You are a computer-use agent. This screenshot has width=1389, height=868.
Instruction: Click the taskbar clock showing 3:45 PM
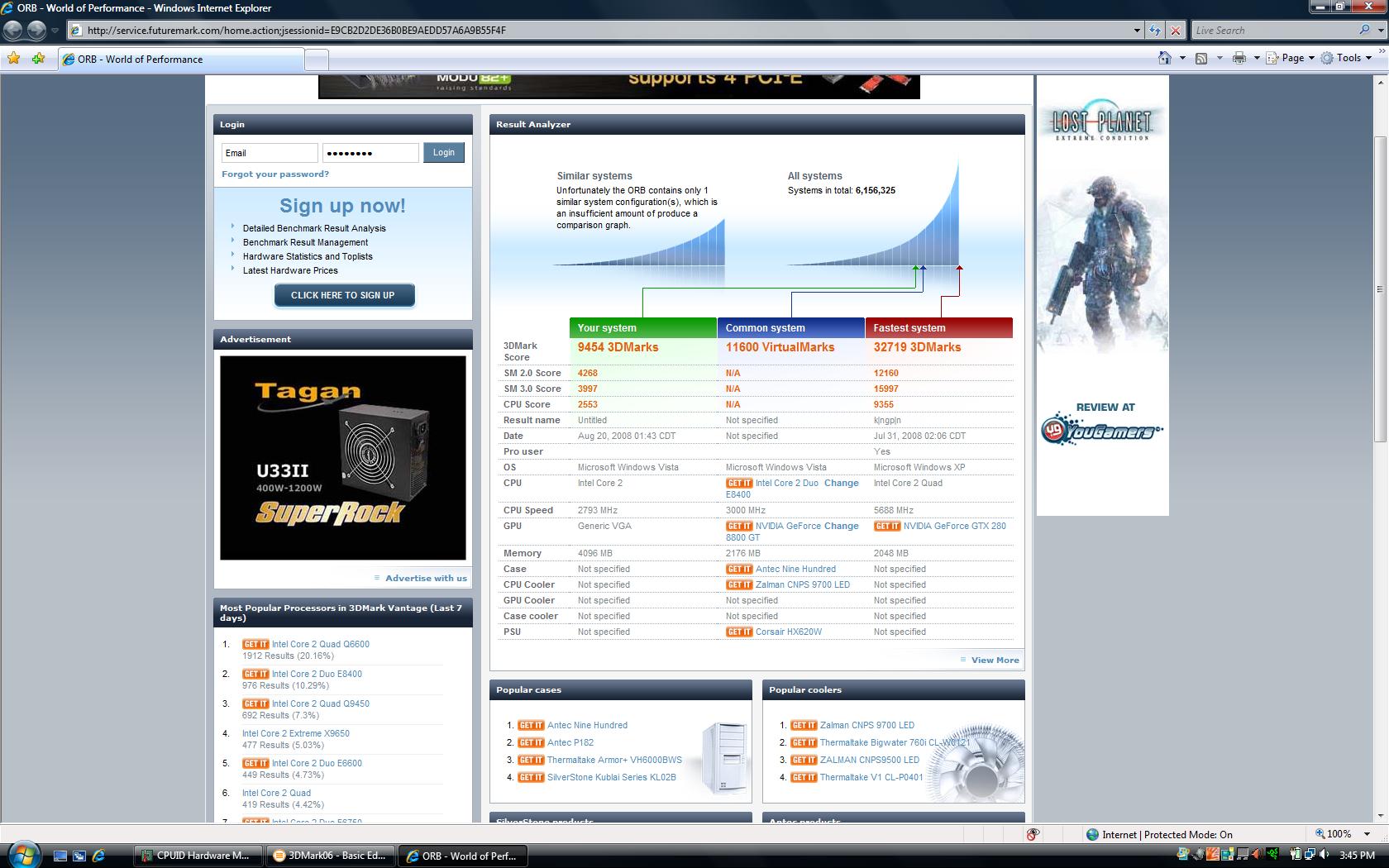click(x=1357, y=855)
